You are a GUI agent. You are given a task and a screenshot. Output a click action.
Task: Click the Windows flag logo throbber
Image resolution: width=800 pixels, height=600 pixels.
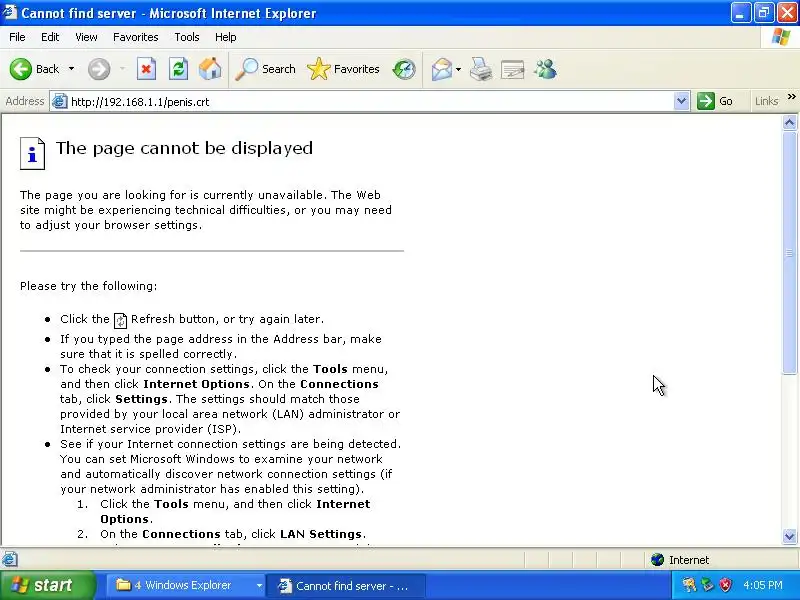[x=780, y=37]
